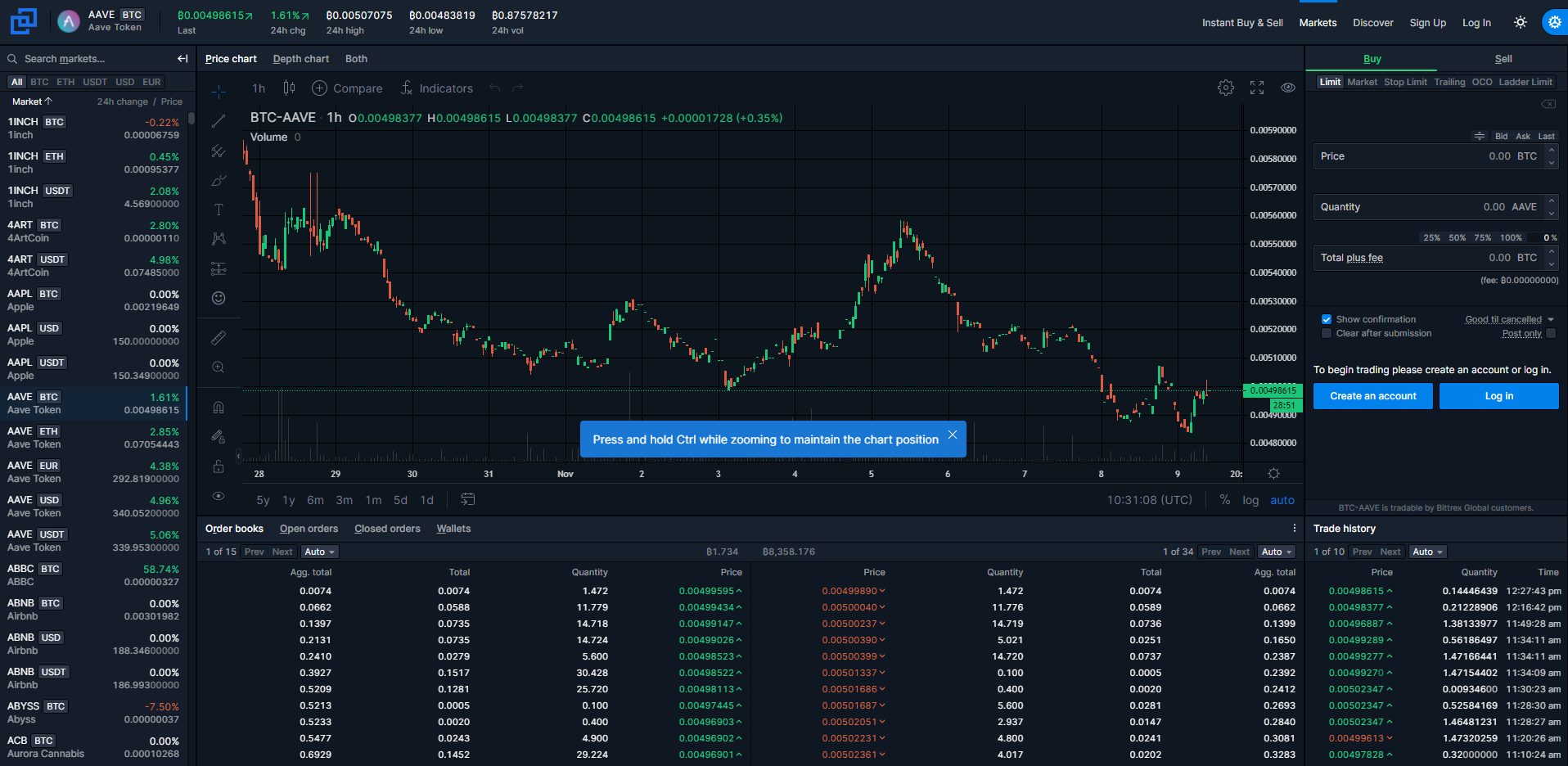The width and height of the screenshot is (1568, 766).
Task: Select the ruler measure tool
Action: pyautogui.click(x=219, y=337)
